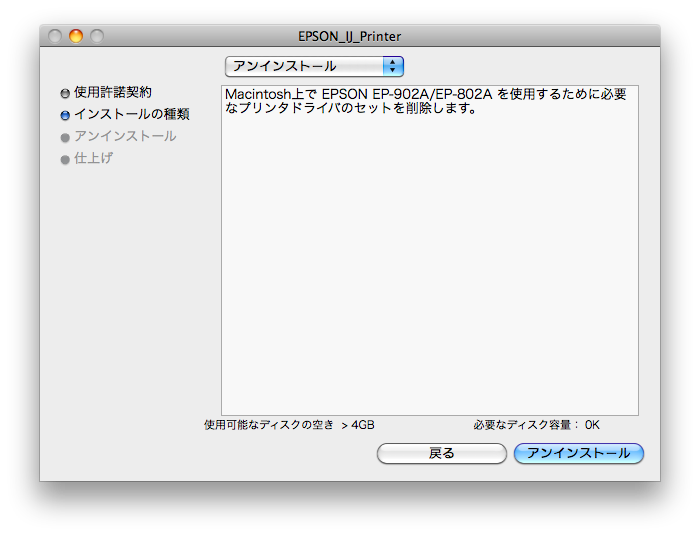The height and width of the screenshot is (536, 700).
Task: Click the blue arrows on the dropdown
Action: tap(393, 66)
